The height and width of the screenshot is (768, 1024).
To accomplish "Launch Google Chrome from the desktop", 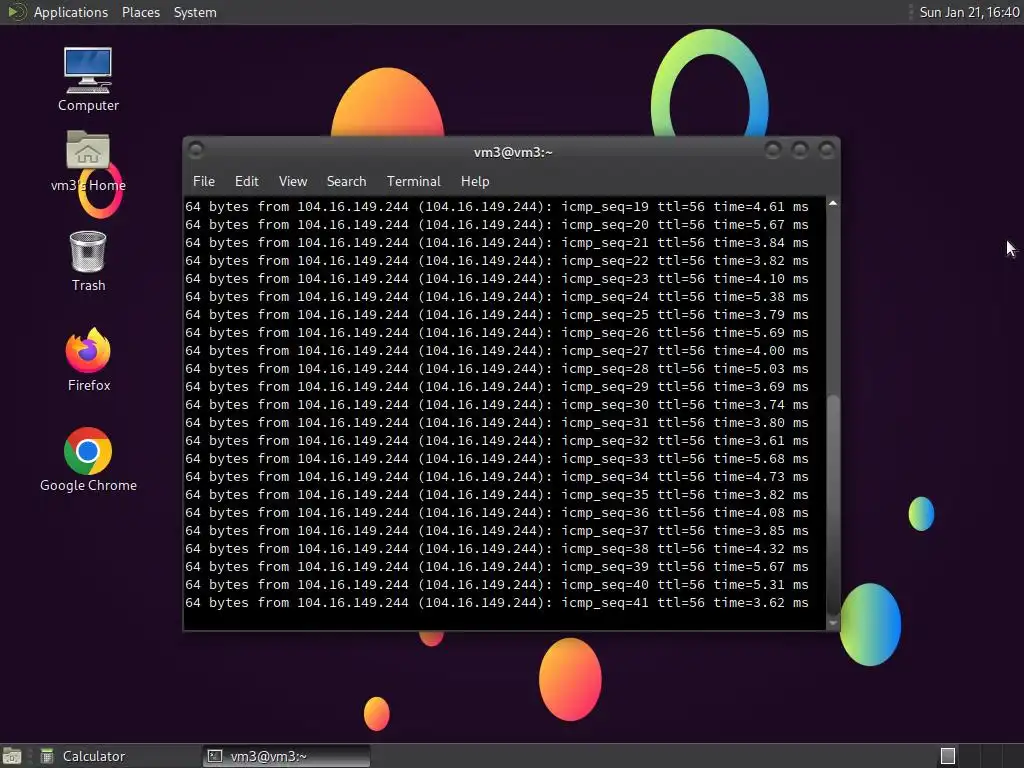I will click(88, 460).
